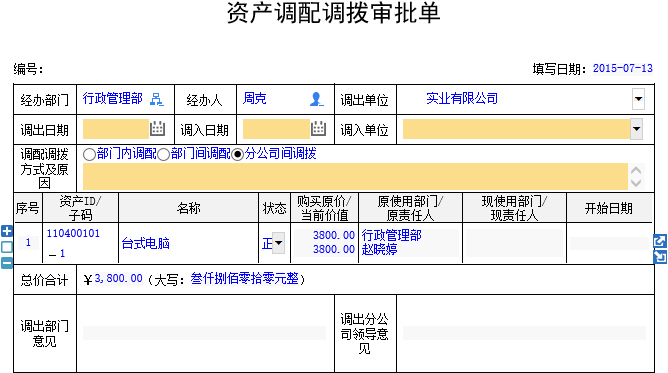Add a row with the plus icon
668x373 pixels.
click(7, 231)
